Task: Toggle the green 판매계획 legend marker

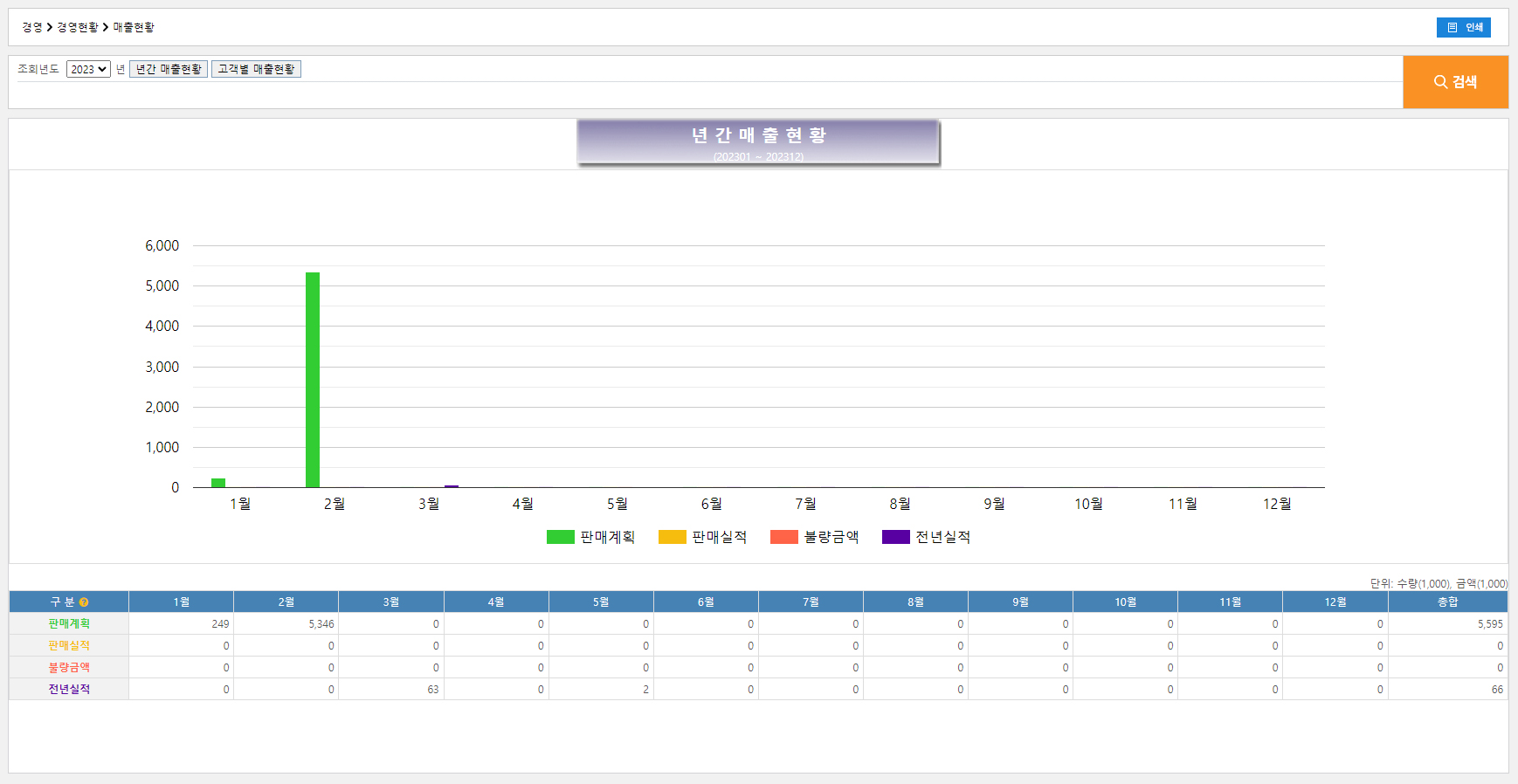Action: tap(560, 537)
